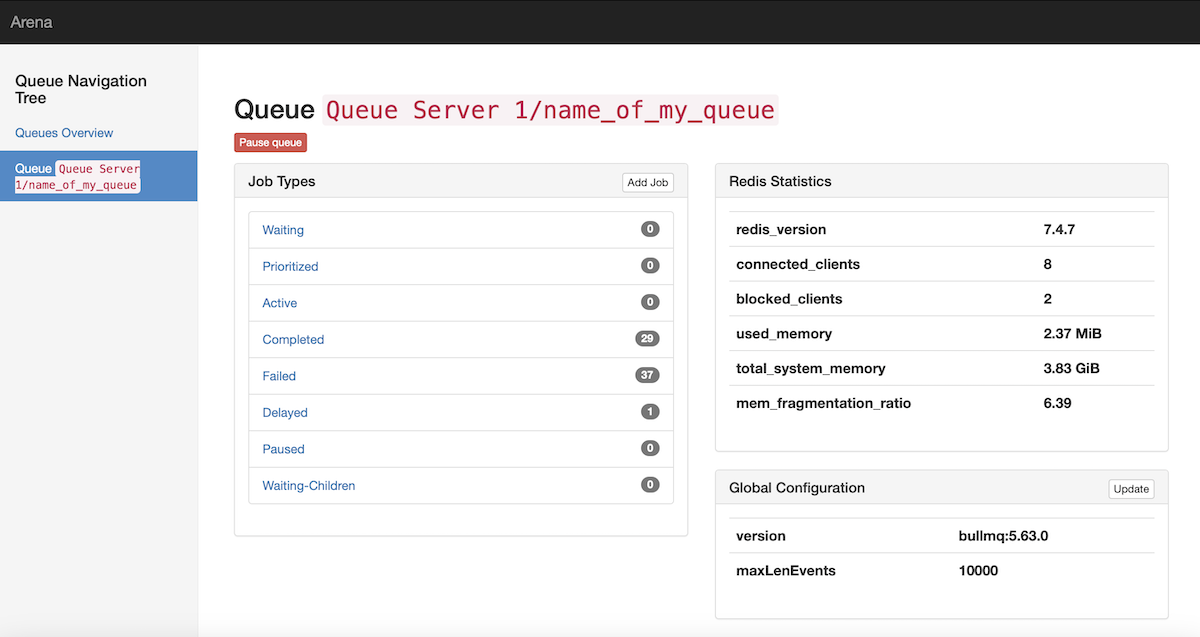The width and height of the screenshot is (1200, 637).
Task: Click the Waiting count badge 0
Action: 650,229
